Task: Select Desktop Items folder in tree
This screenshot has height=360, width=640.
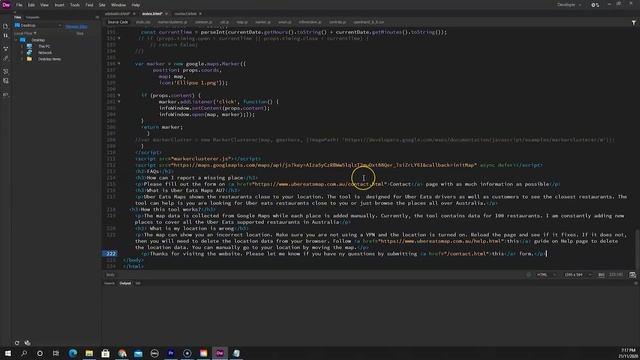Action: (49, 59)
